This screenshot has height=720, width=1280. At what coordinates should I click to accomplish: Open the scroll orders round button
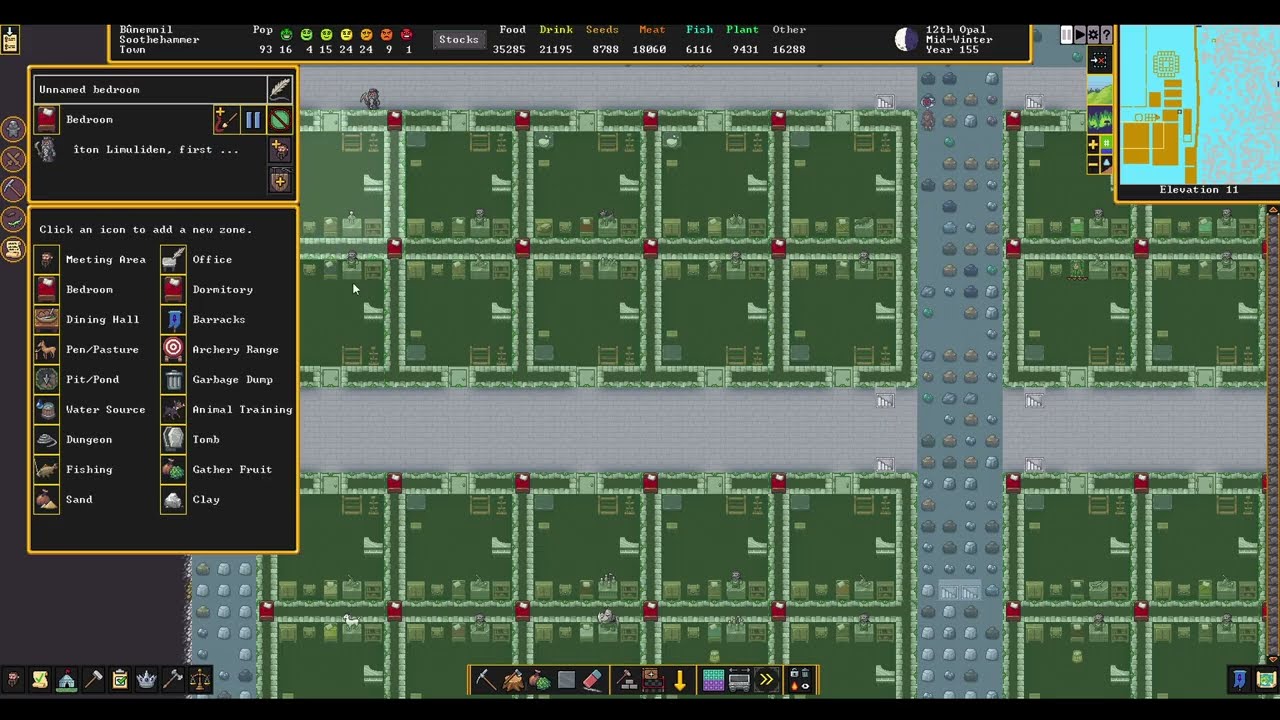click(x=13, y=249)
